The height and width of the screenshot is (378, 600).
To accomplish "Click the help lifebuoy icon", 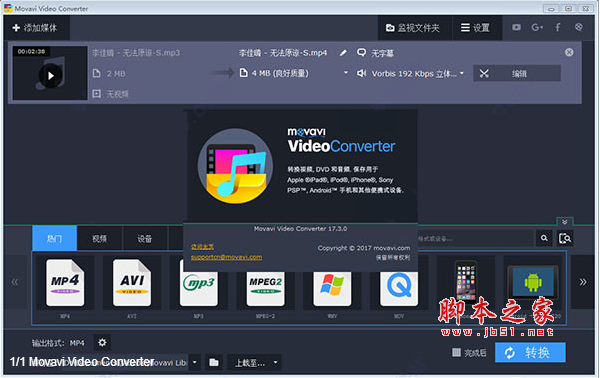I will [579, 27].
